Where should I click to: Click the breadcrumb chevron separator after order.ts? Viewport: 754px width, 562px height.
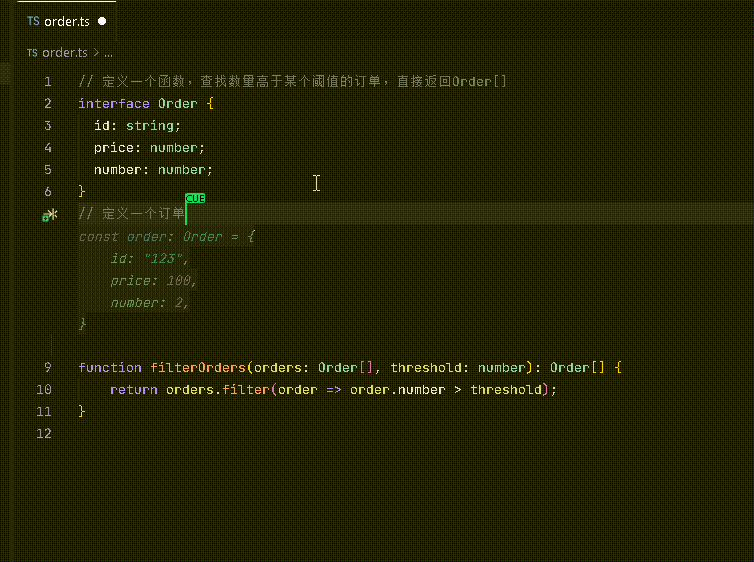point(96,53)
